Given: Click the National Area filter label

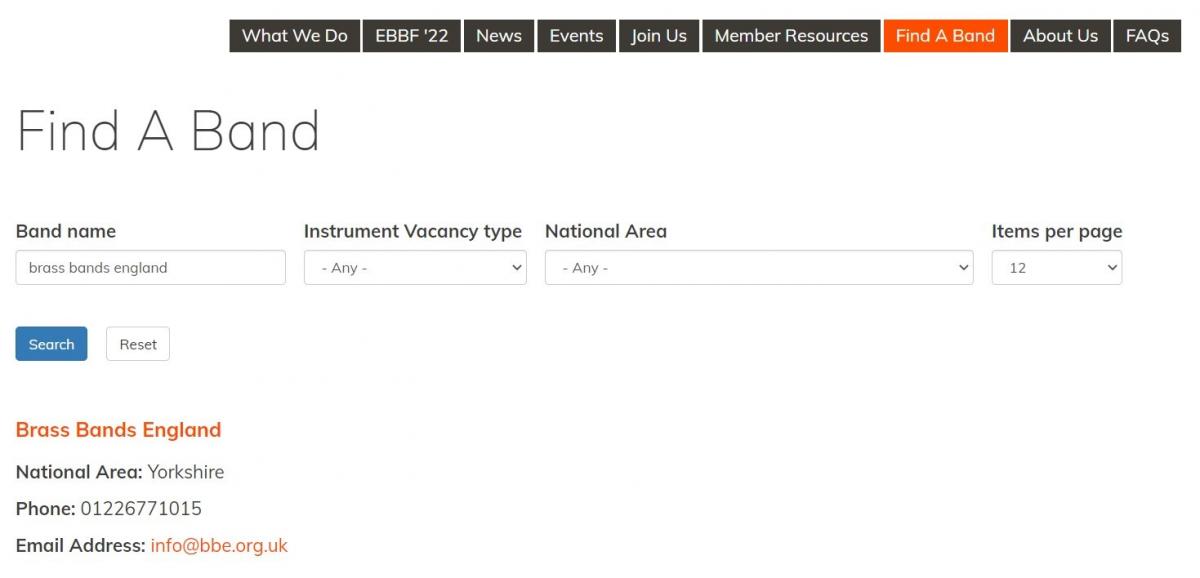Looking at the screenshot, I should click(606, 231).
